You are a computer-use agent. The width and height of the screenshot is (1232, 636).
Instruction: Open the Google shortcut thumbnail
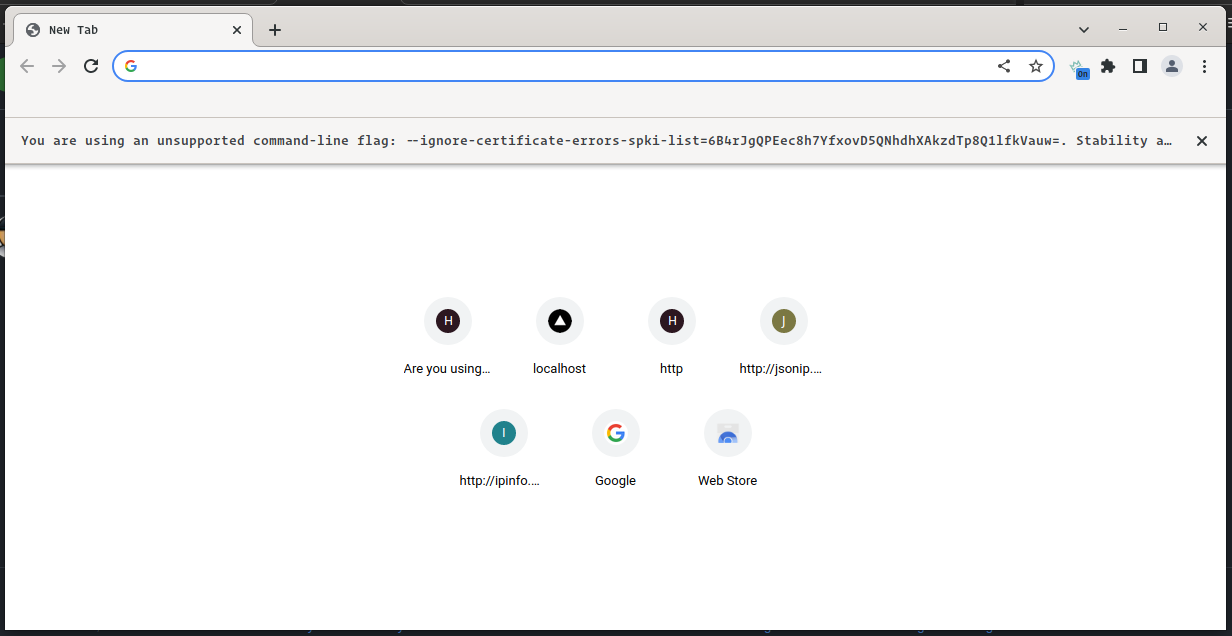tap(615, 433)
